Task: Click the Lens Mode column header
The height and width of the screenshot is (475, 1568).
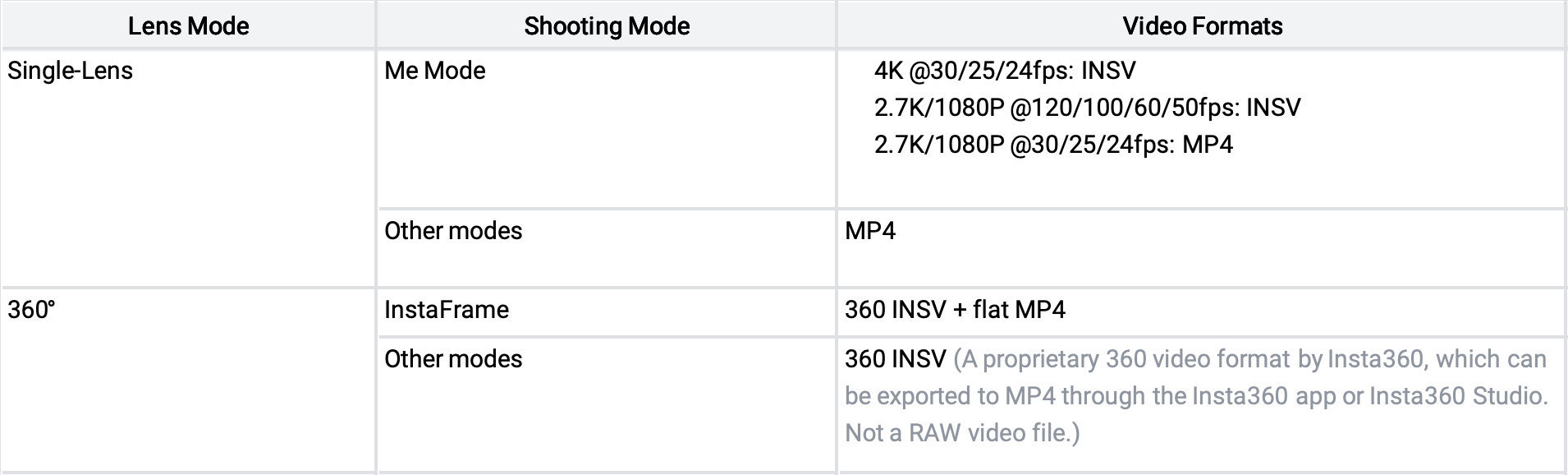Action: pyautogui.click(x=188, y=25)
